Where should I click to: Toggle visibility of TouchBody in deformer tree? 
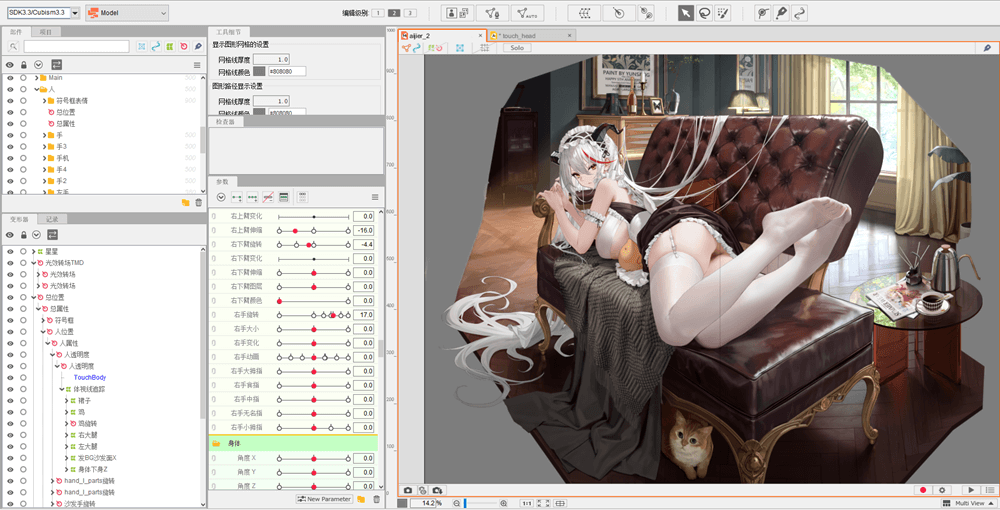(x=10, y=377)
